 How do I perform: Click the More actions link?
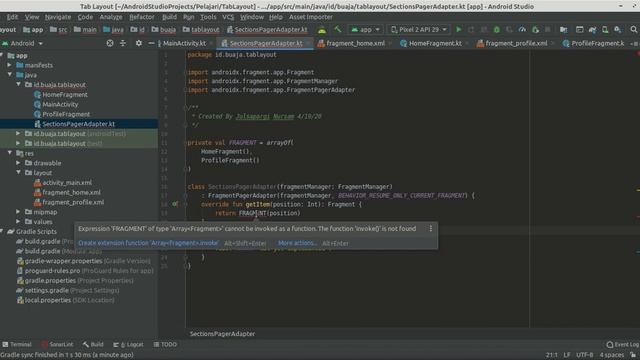(x=297, y=243)
